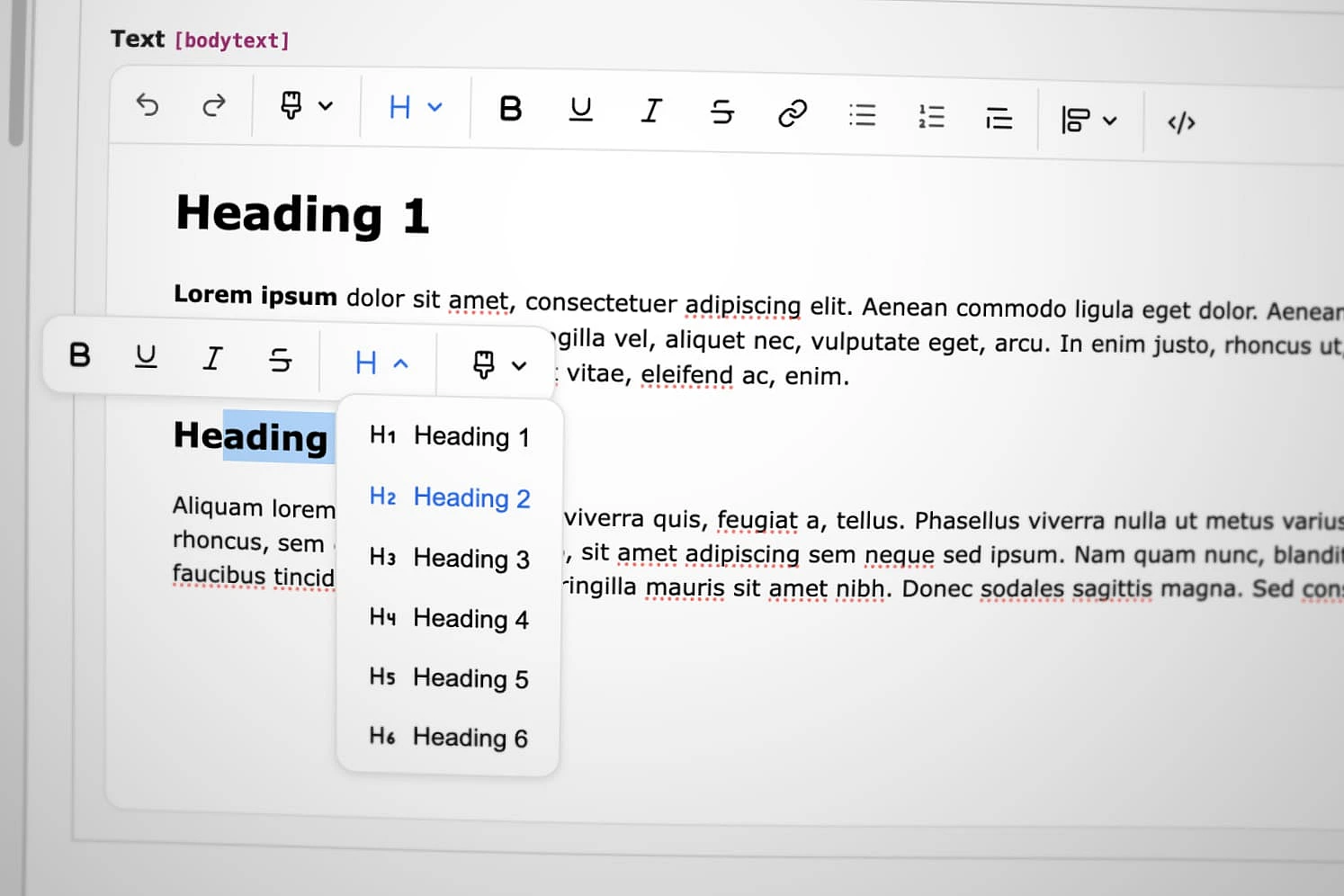This screenshot has height=896, width=1344.
Task: Pick the Heading 1 option
Action: 450,437
